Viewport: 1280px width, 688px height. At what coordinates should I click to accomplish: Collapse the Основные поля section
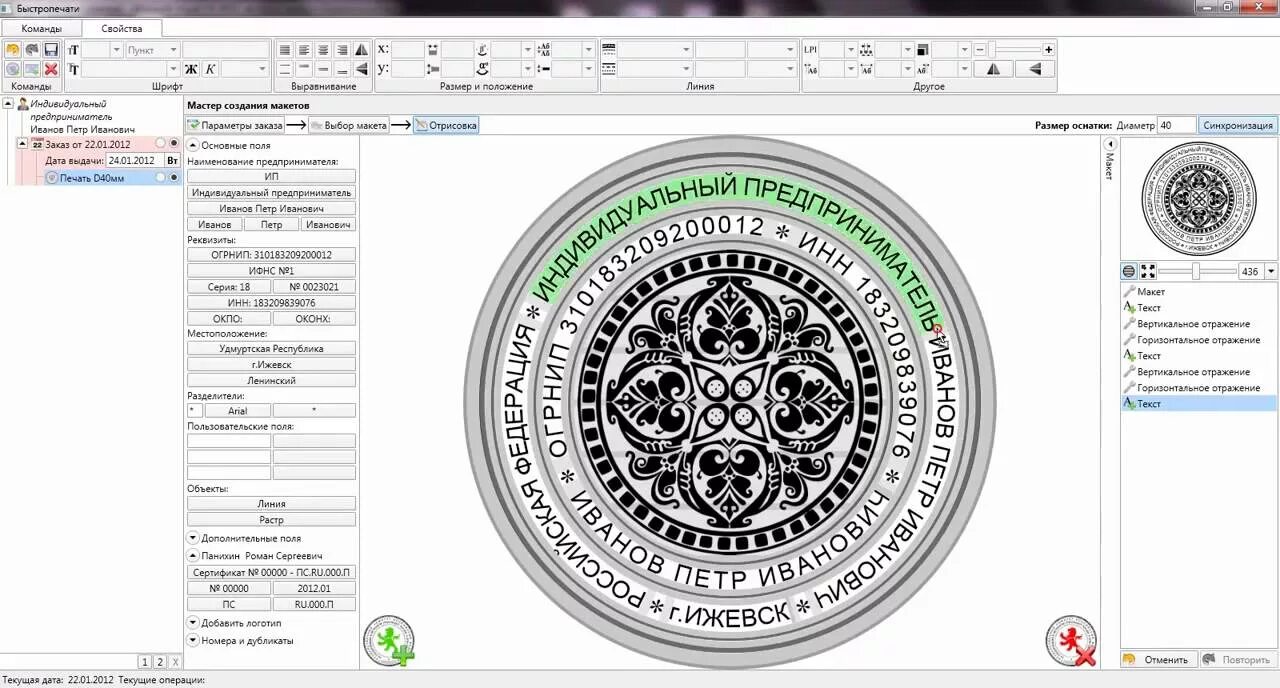click(193, 145)
